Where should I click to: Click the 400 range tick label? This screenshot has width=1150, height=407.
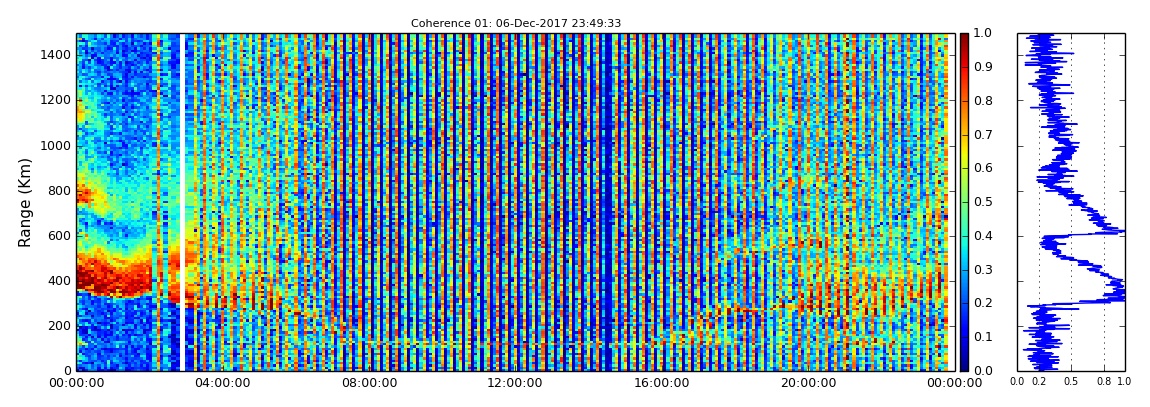[59, 281]
